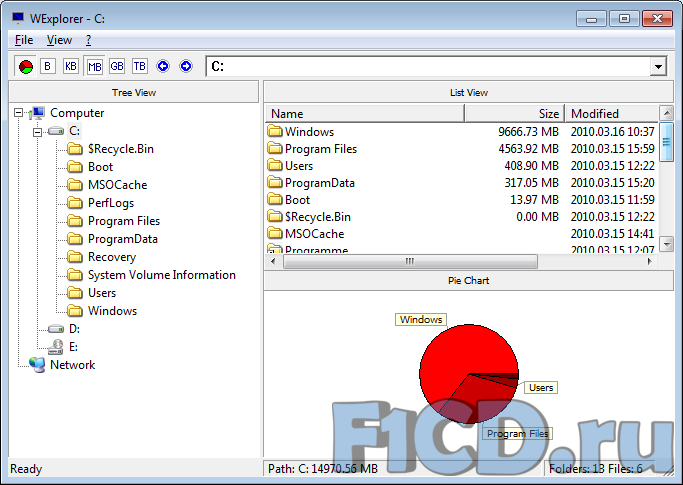Select System Volume Information tree label
683x485 pixels.
click(x=162, y=275)
